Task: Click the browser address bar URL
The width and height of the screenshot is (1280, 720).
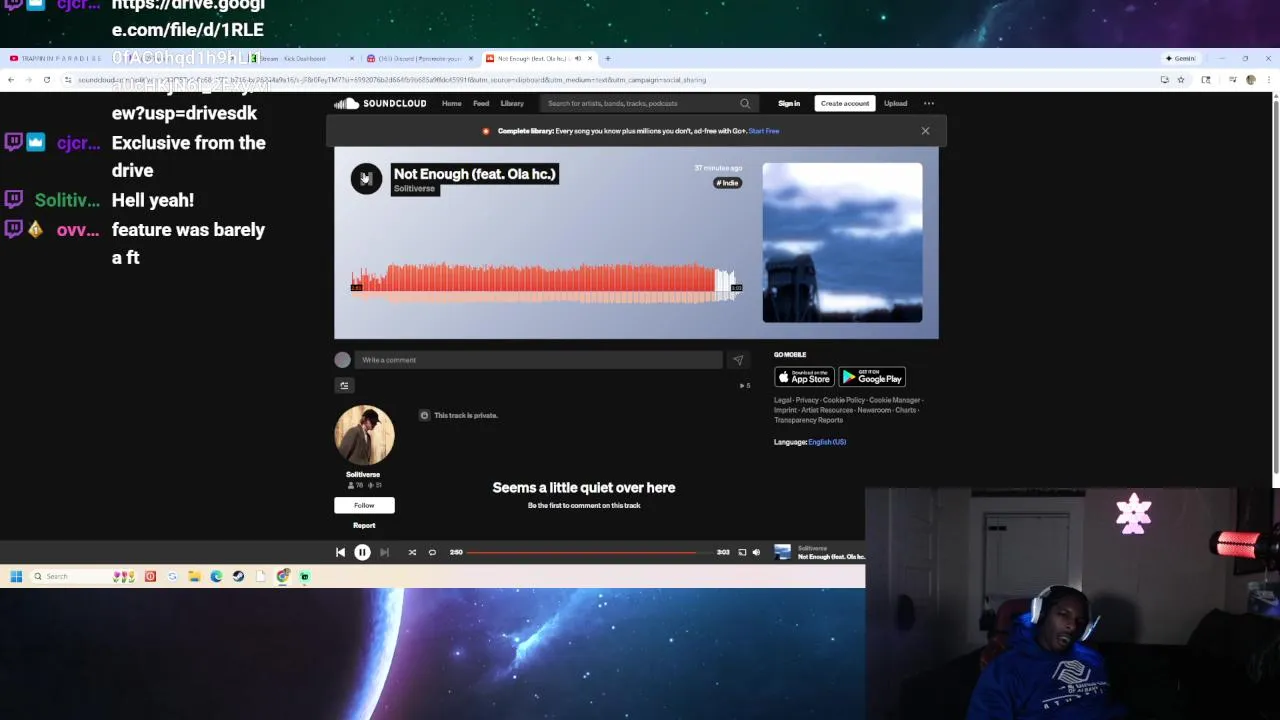Action: [x=390, y=80]
